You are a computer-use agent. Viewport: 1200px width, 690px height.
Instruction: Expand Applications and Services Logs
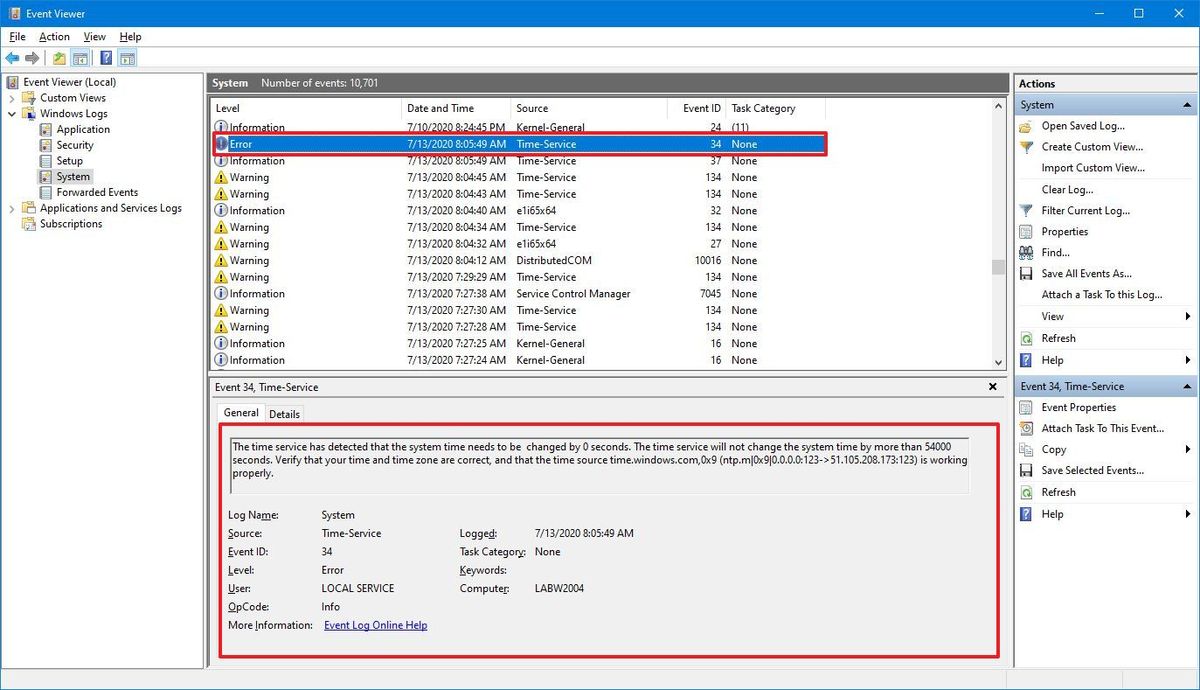[x=11, y=208]
